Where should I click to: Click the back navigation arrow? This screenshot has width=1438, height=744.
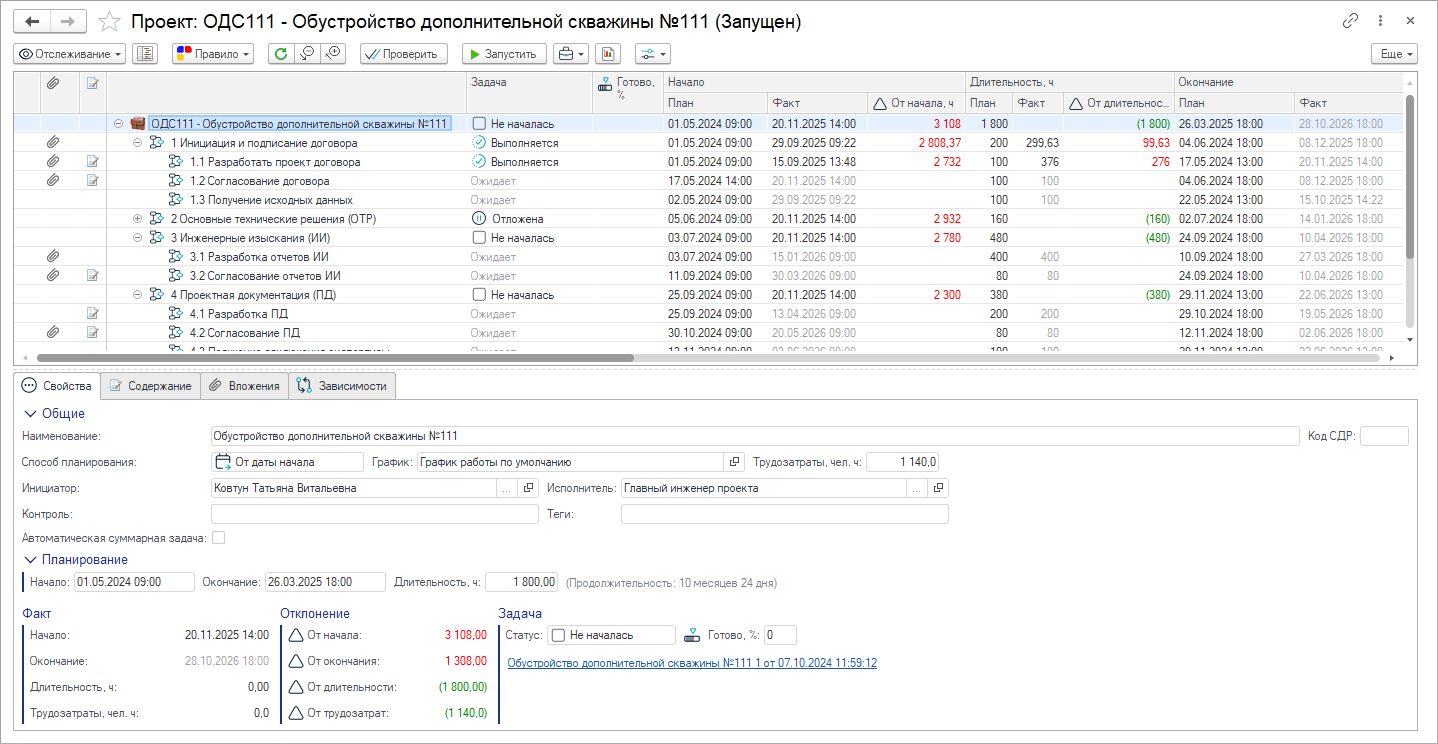coord(33,21)
